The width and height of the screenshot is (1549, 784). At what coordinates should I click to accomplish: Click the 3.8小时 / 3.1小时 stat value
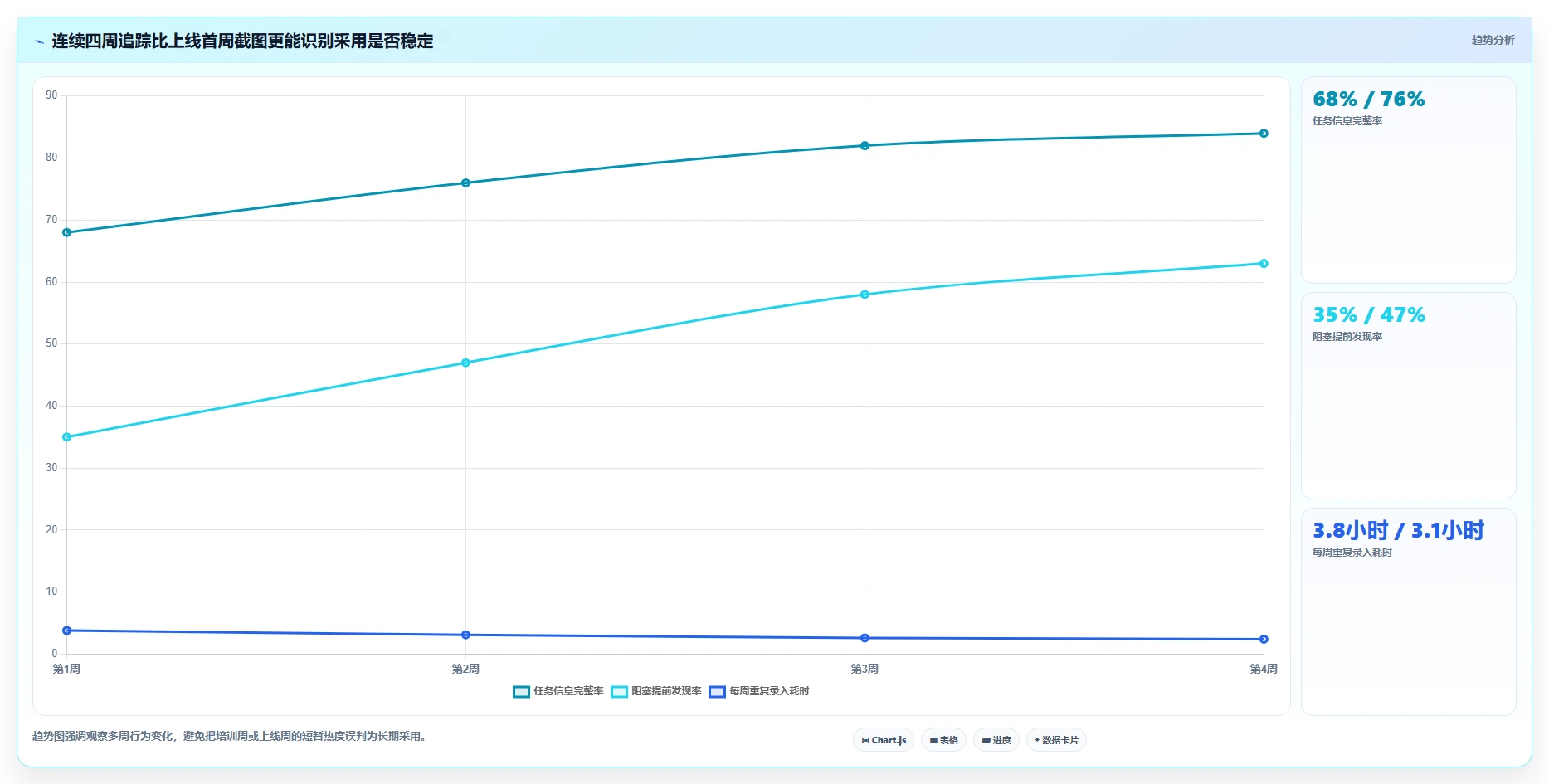[x=1398, y=531]
